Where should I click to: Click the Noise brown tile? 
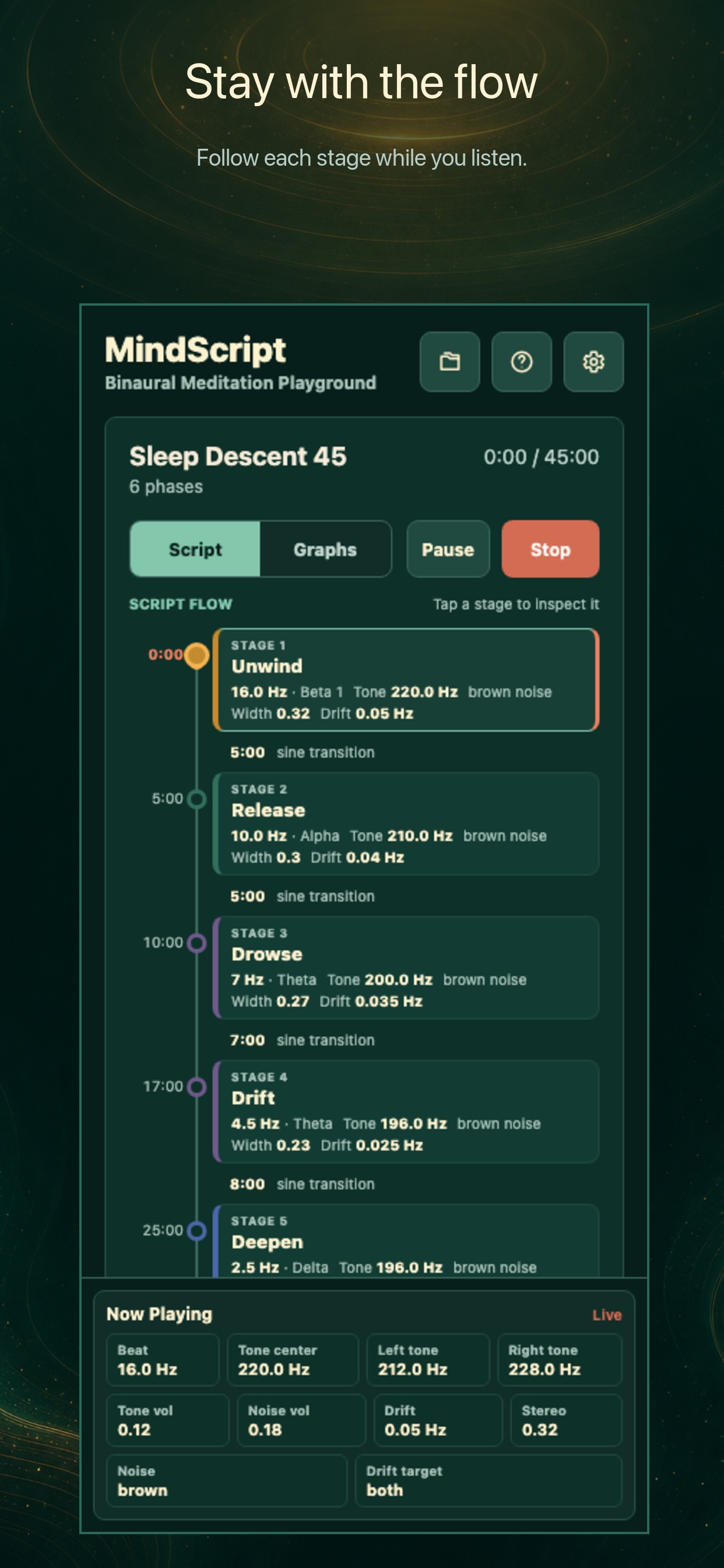227,1480
